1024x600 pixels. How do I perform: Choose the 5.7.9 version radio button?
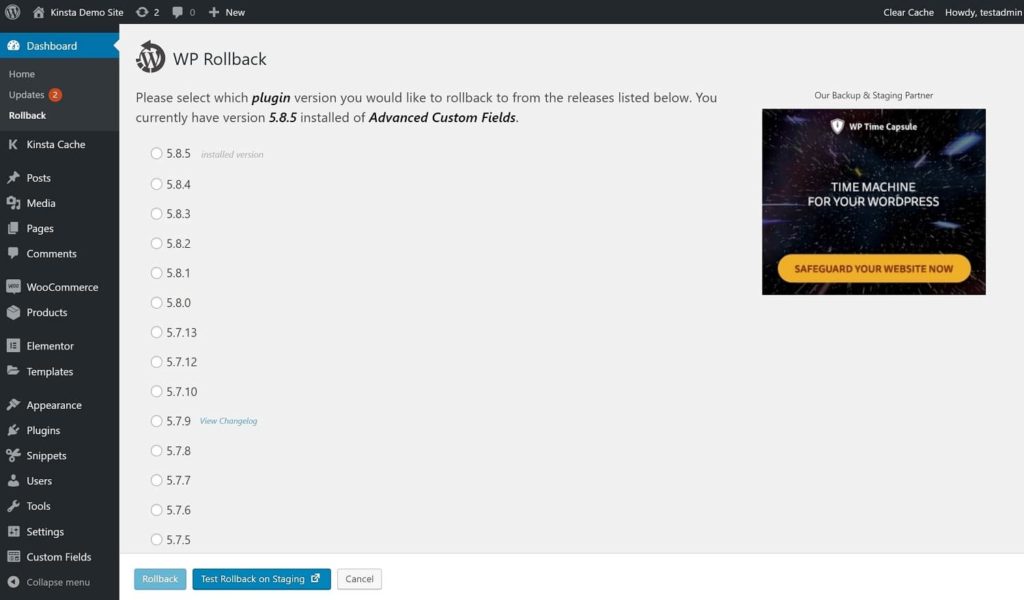157,421
